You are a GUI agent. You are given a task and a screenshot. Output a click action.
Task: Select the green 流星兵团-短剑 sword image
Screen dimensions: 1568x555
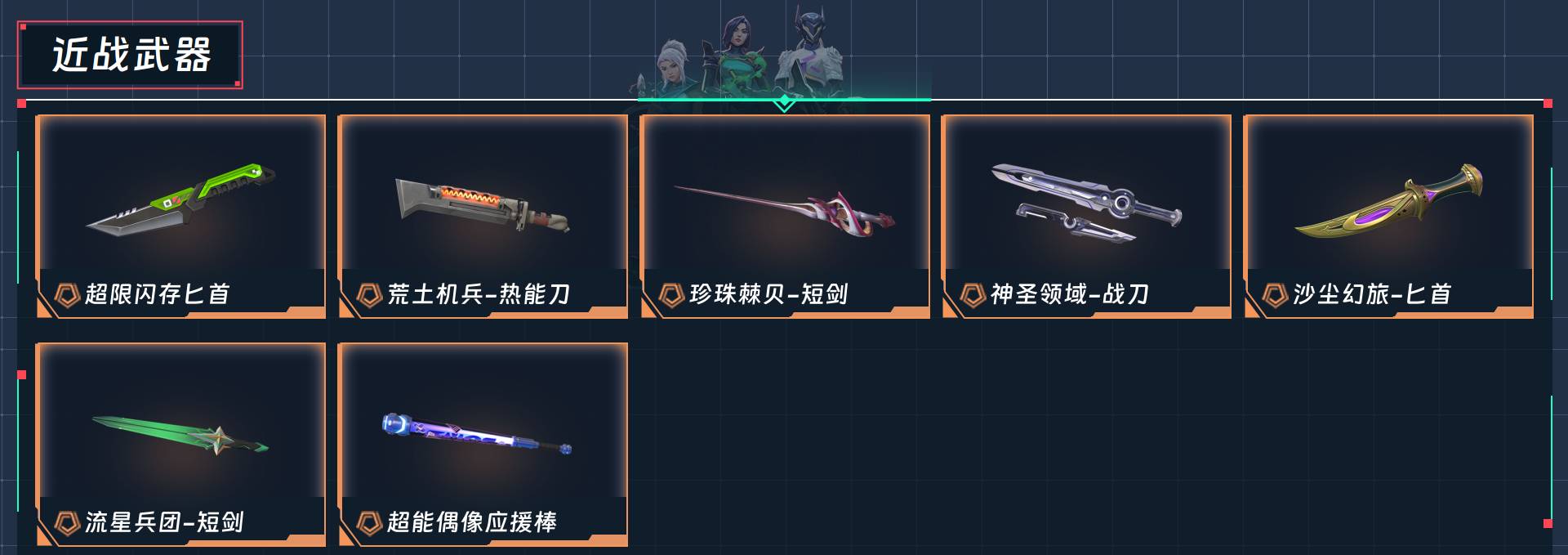point(180,435)
